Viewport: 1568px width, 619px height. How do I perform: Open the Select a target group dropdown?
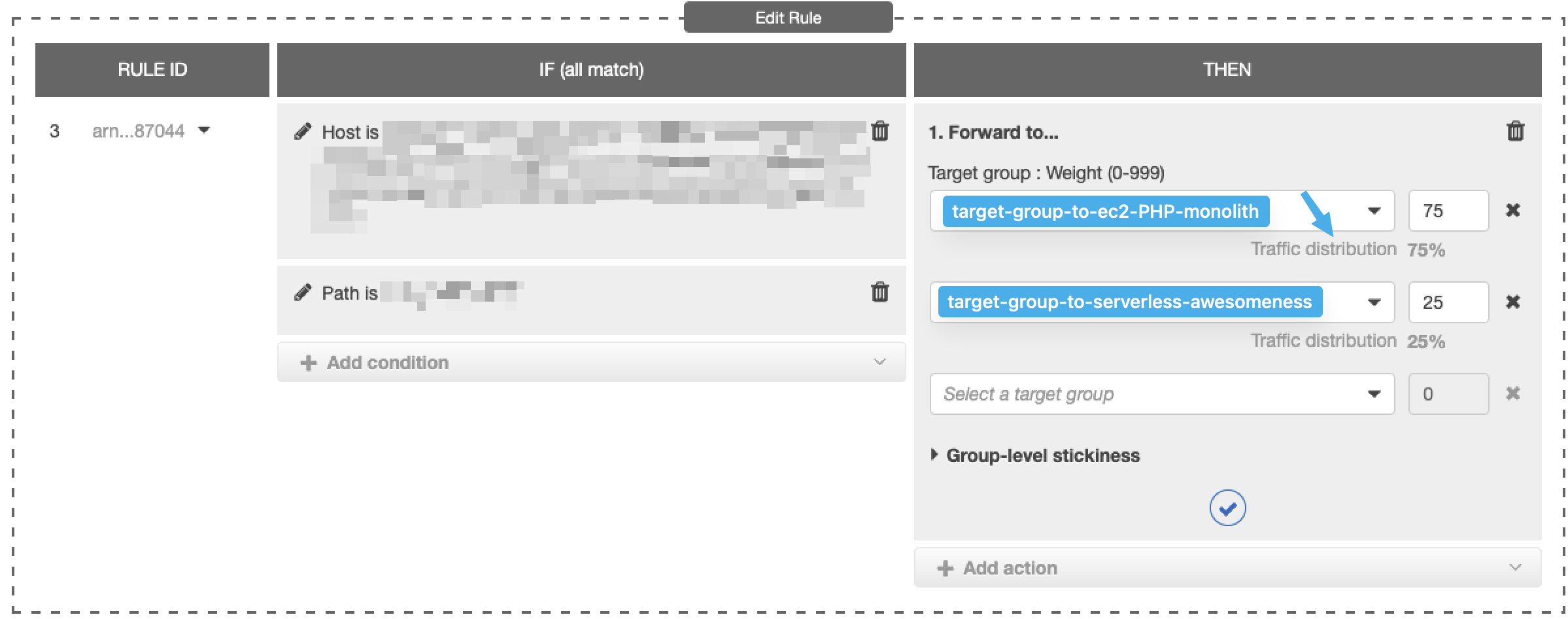pos(1374,394)
